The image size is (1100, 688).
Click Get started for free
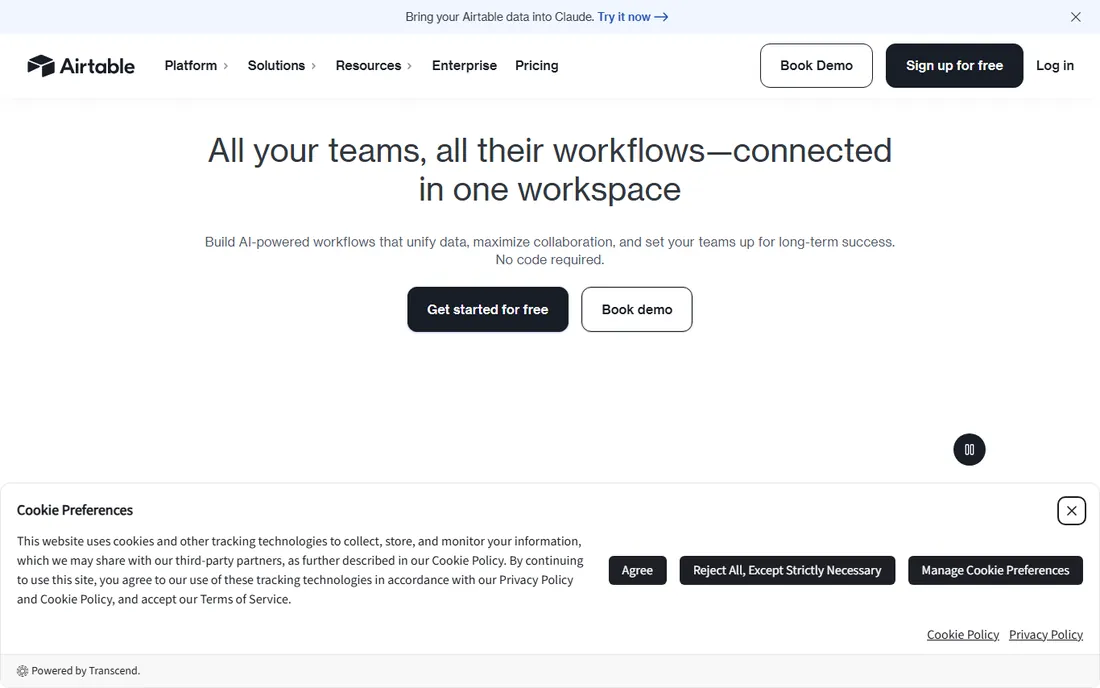point(488,309)
